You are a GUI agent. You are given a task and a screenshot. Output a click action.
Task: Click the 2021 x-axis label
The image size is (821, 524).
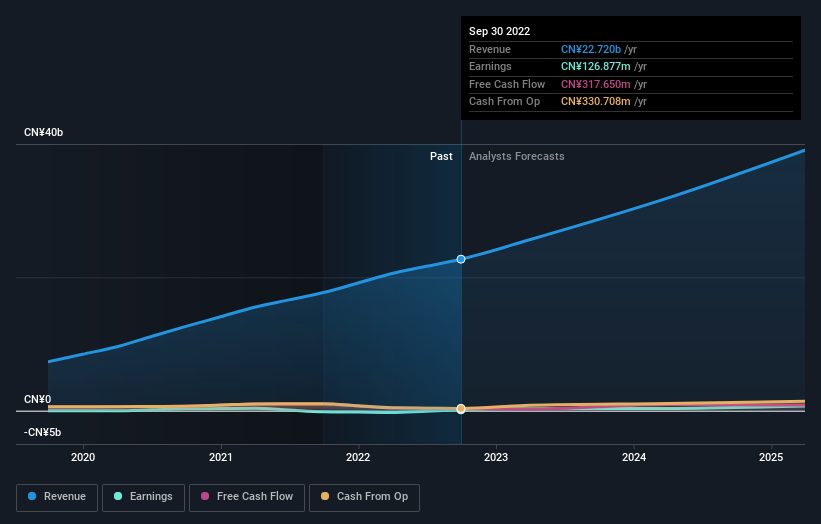[221, 457]
